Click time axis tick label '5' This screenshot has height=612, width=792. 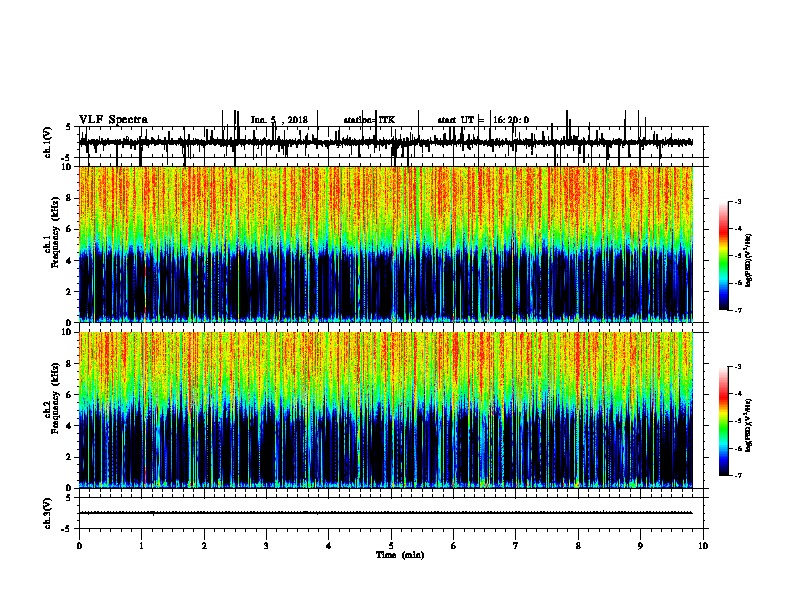click(391, 546)
